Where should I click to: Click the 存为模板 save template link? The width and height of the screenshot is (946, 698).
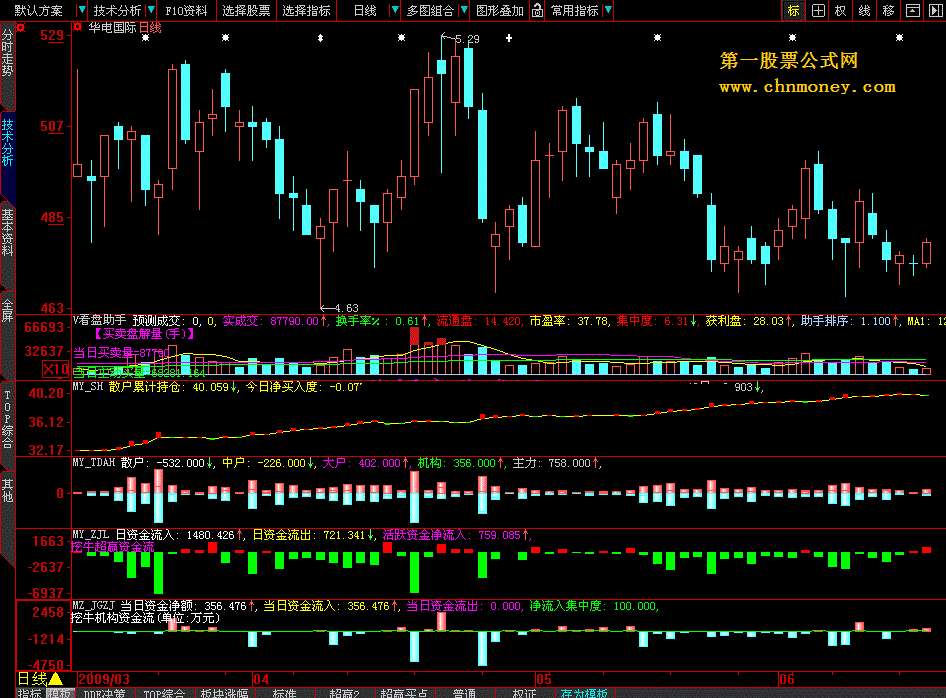(584, 693)
